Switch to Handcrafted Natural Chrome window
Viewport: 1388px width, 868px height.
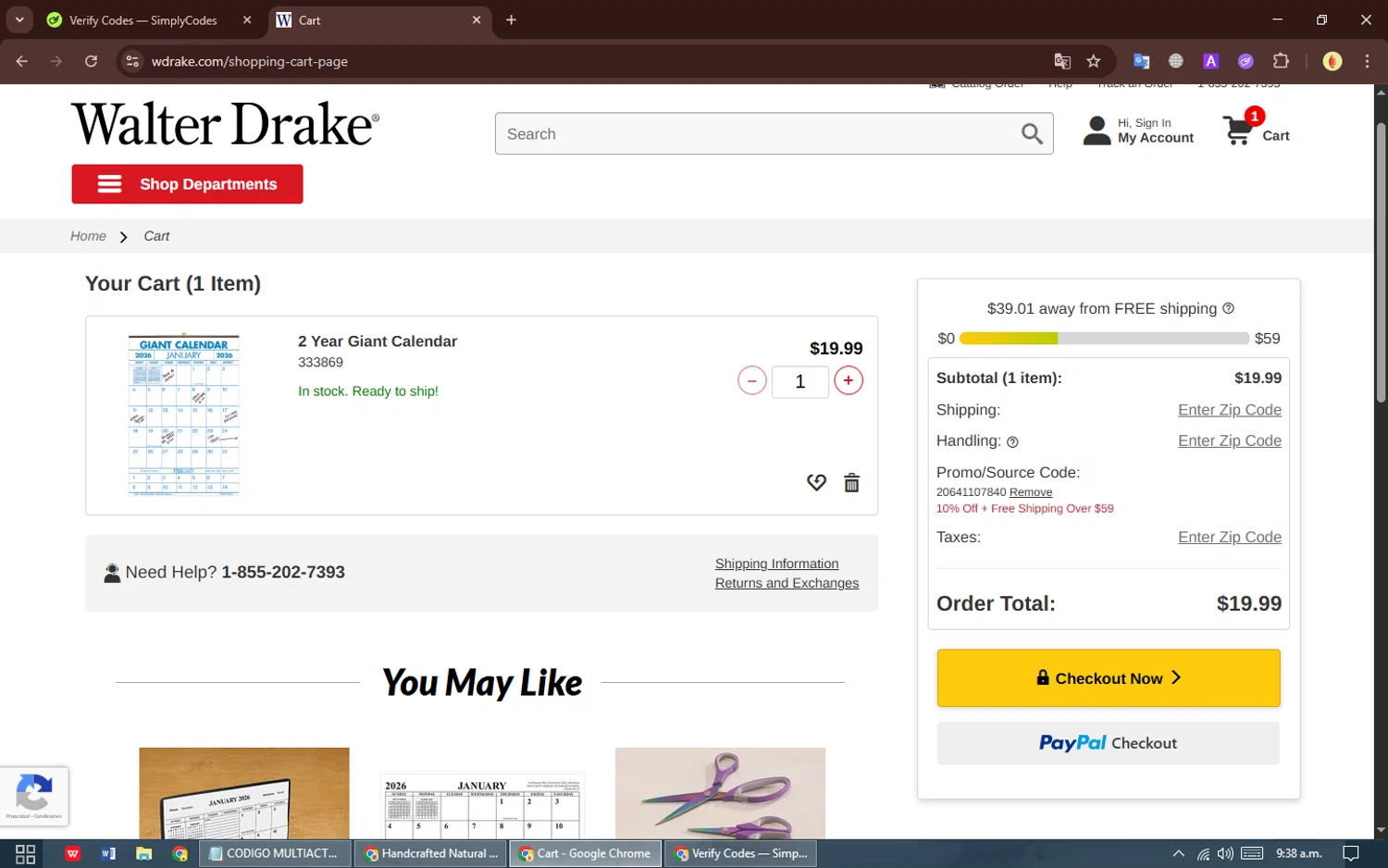coord(431,854)
